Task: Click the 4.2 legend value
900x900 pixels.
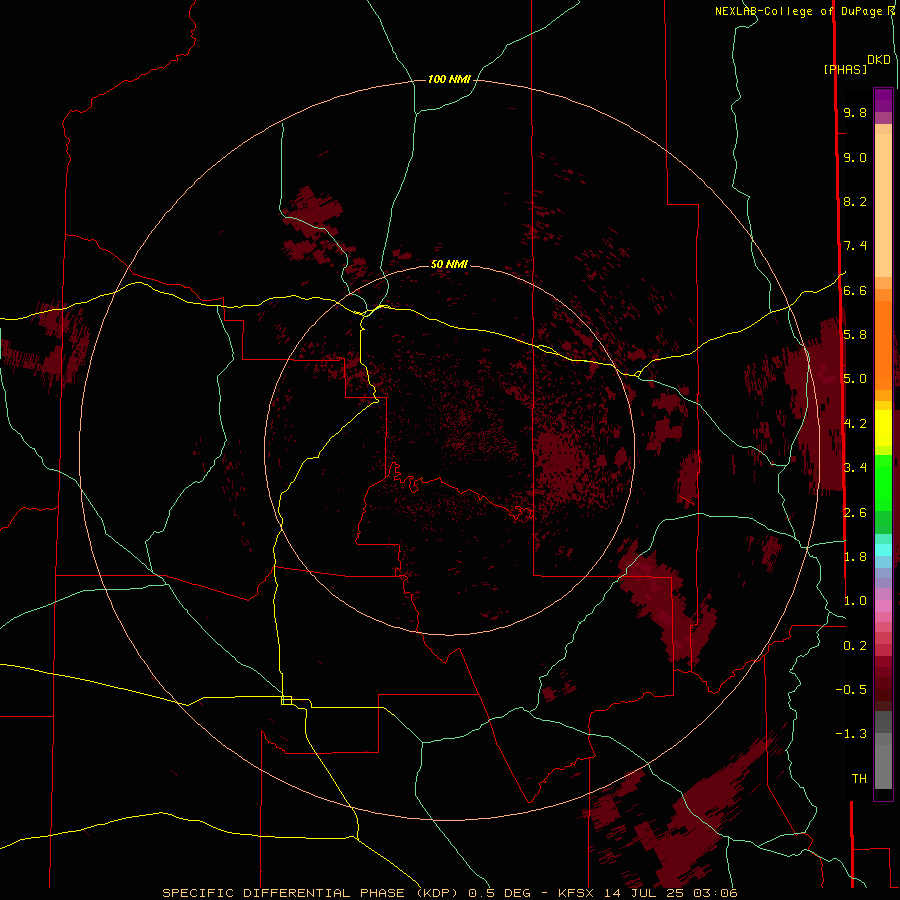Action: click(855, 424)
